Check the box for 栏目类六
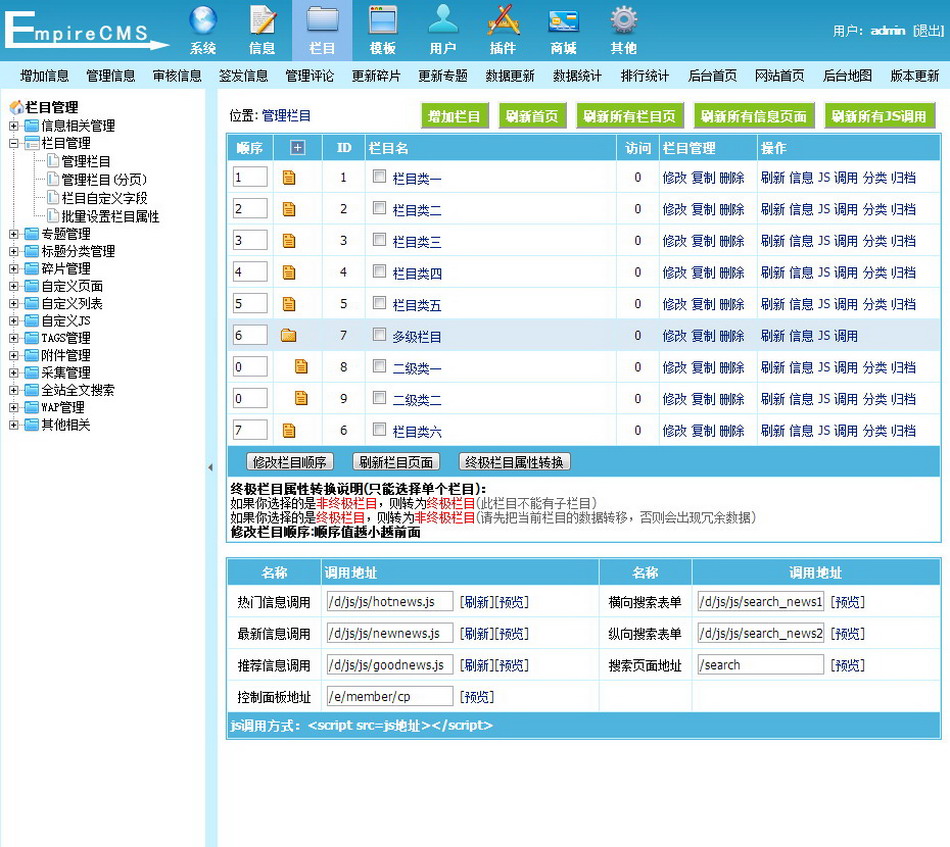Image resolution: width=950 pixels, height=847 pixels. click(379, 429)
